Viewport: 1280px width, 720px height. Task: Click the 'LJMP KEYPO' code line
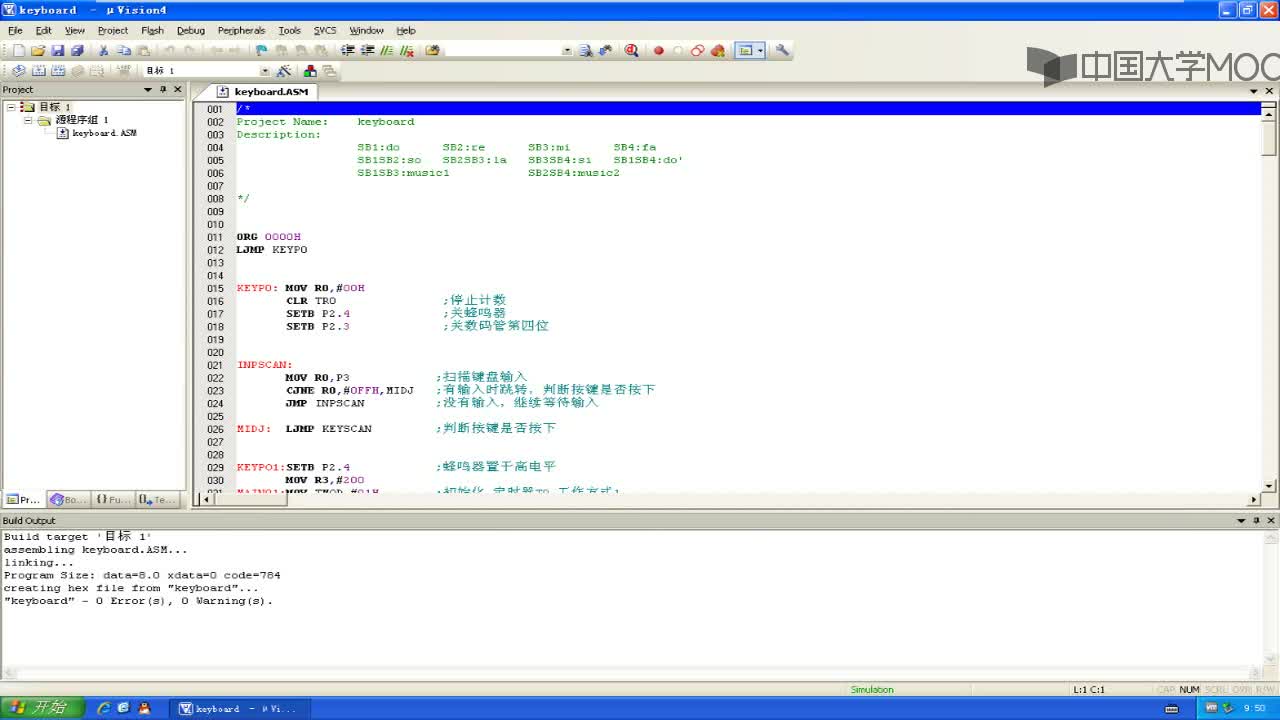pyautogui.click(x=272, y=250)
